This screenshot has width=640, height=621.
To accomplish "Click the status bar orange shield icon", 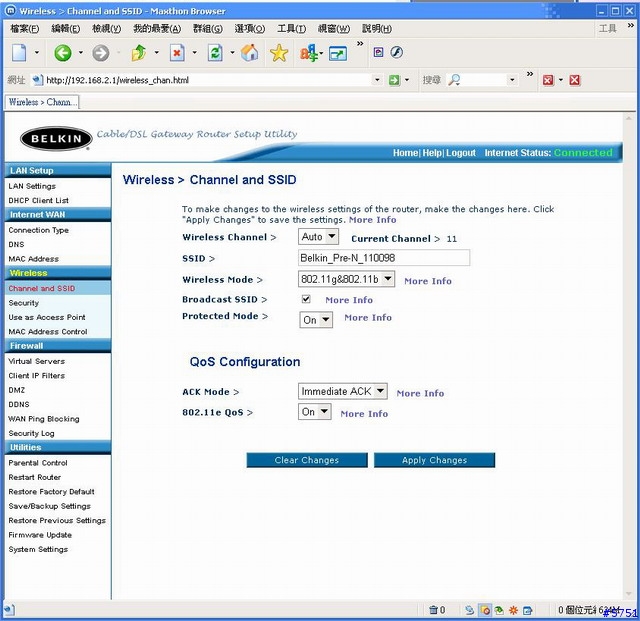I will point(485,610).
